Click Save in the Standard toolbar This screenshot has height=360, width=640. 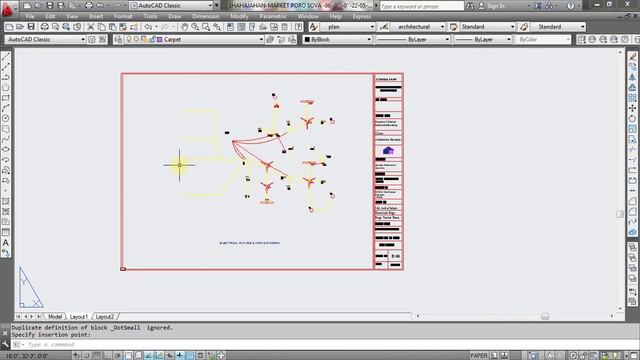[31, 27]
